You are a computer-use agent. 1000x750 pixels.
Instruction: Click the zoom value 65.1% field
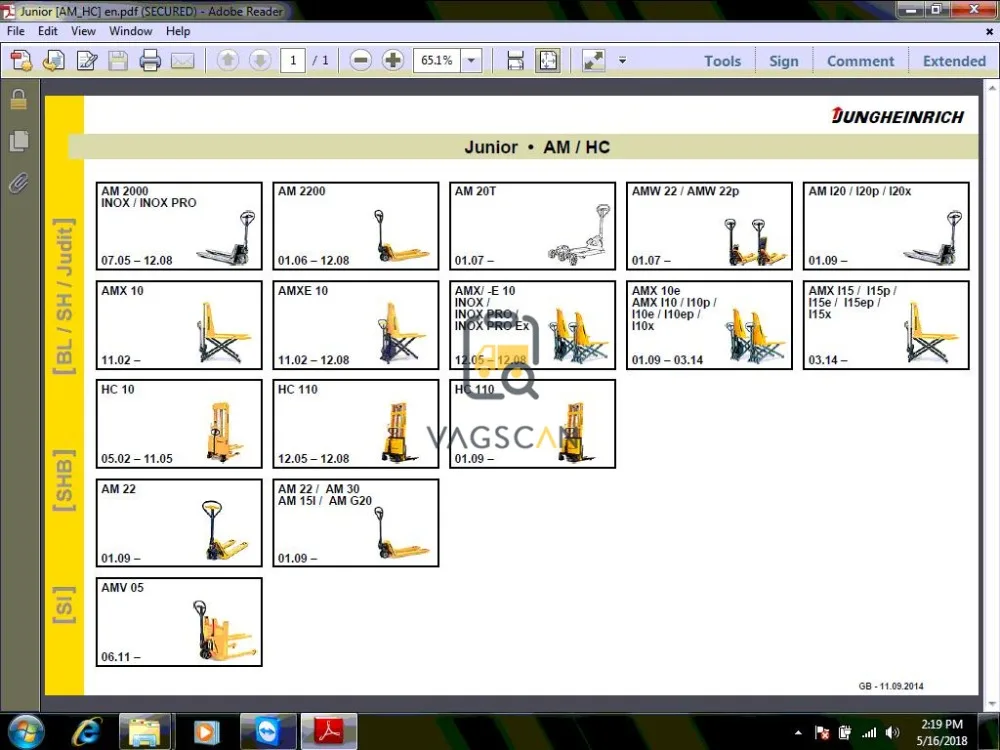437,61
